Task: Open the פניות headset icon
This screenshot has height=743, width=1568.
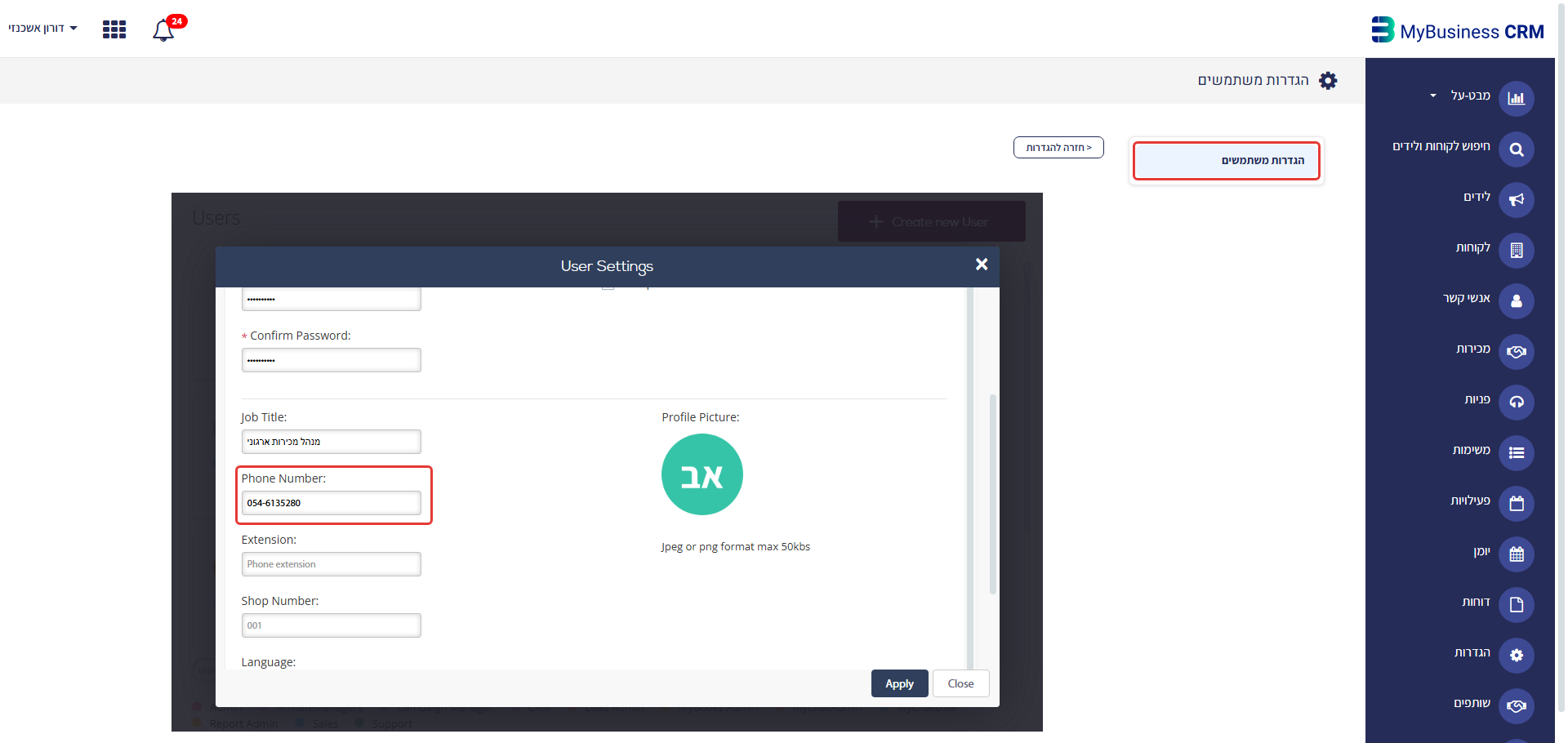Action: [x=1517, y=403]
